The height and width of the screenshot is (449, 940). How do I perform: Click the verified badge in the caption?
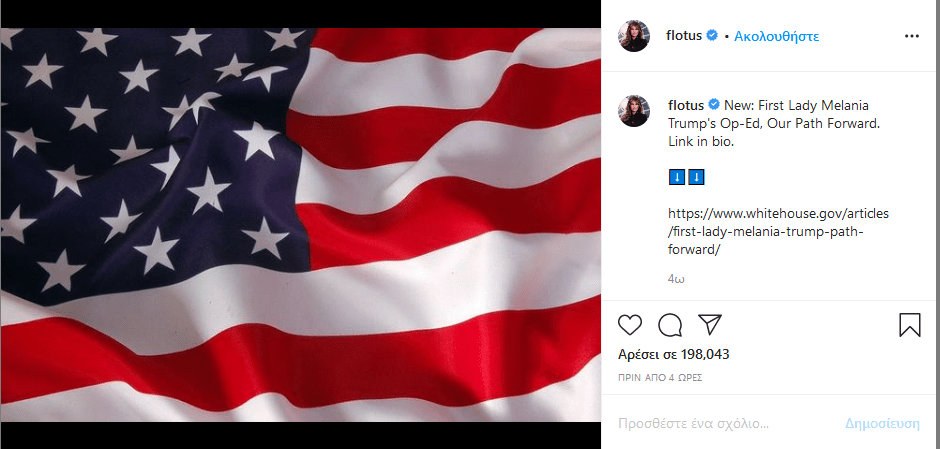click(714, 105)
